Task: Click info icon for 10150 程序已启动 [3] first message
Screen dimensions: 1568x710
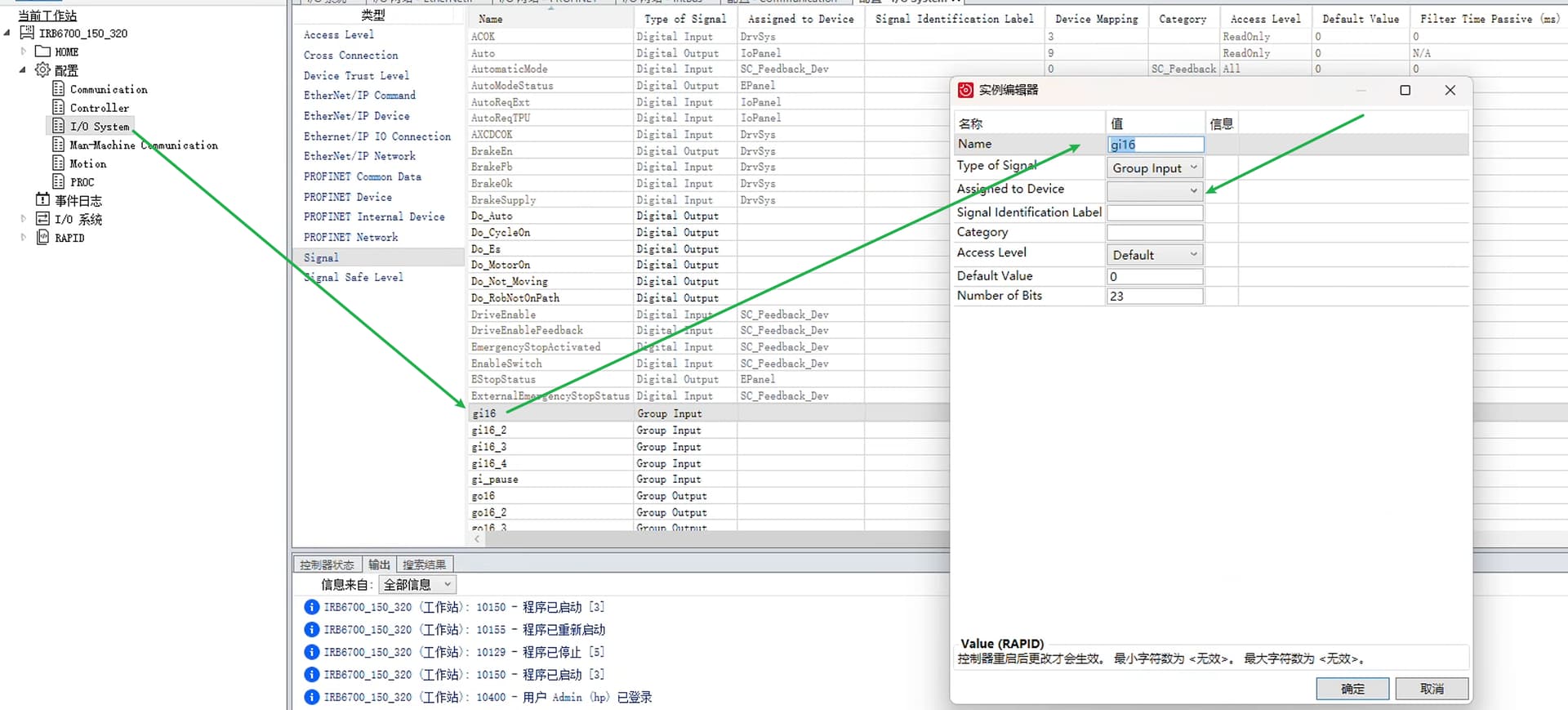Action: (x=311, y=607)
